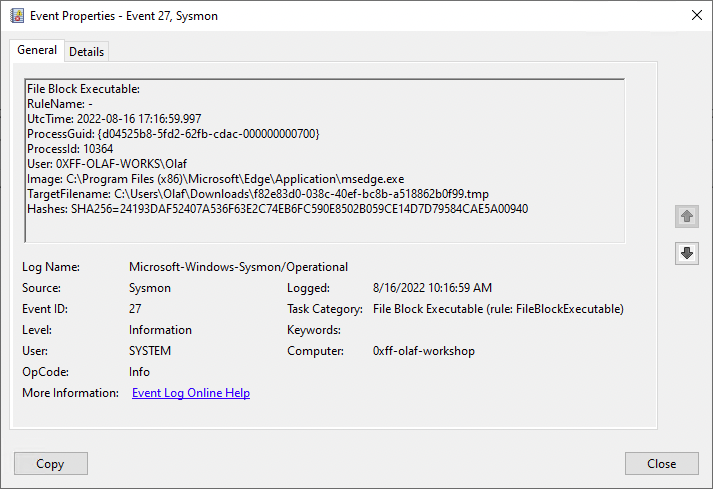713x489 pixels.
Task: Click the msedge.exe Image path line
Action: pyautogui.click(x=215, y=179)
